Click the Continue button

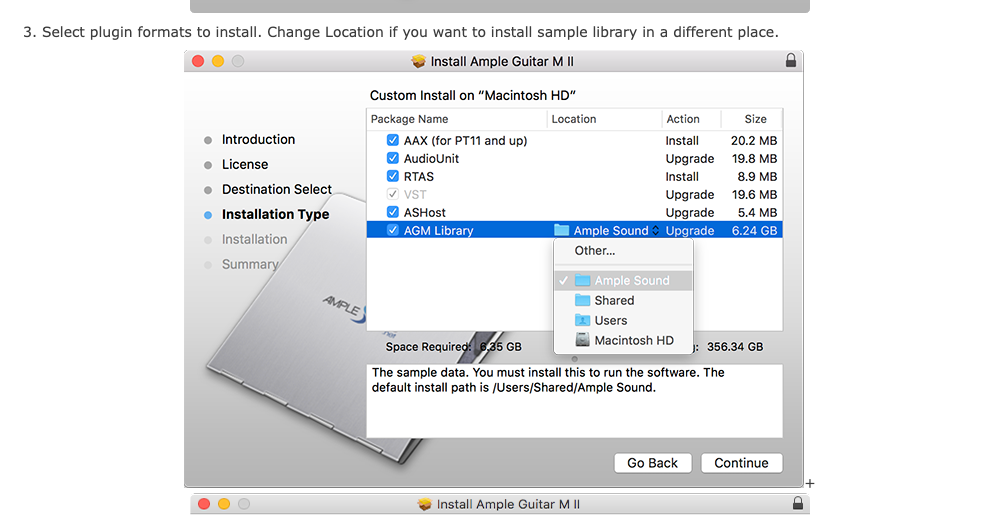click(741, 463)
